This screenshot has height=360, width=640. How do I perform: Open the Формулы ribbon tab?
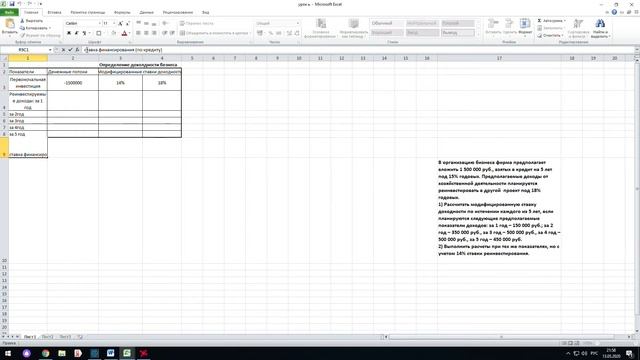click(x=122, y=12)
